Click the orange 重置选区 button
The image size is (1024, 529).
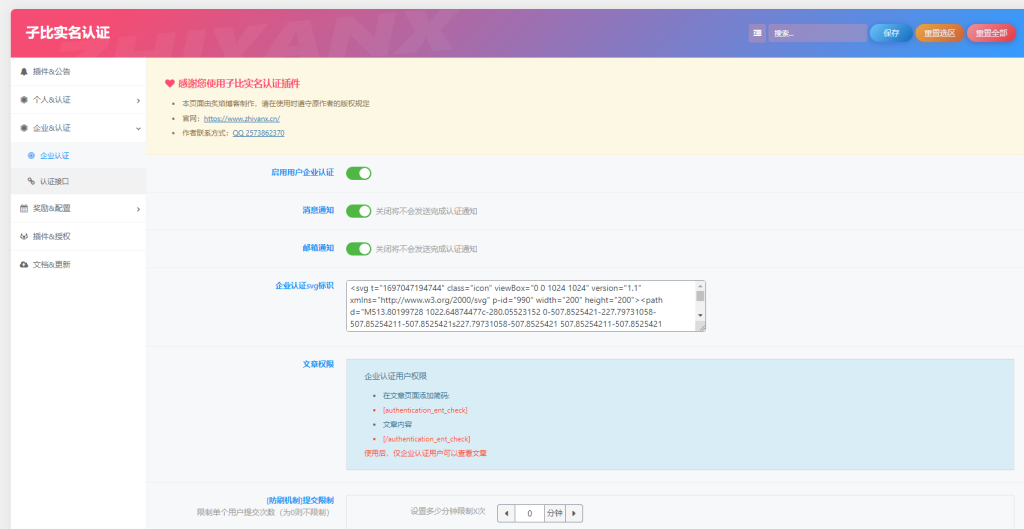(940, 33)
